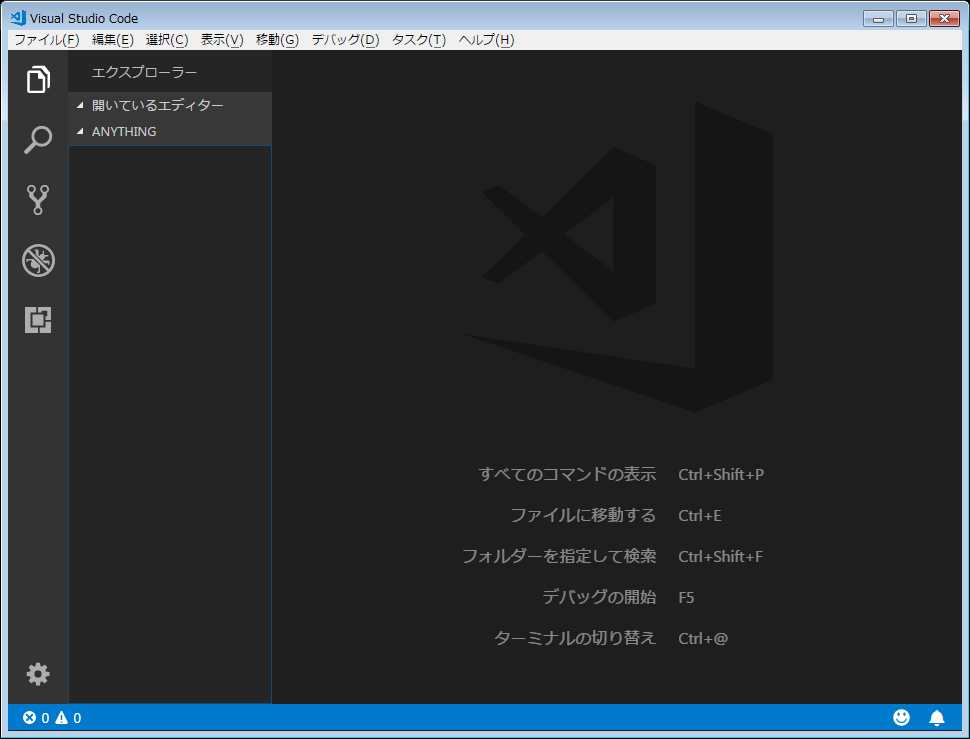
Task: Collapse the ANYTHING folder section
Action: [120, 131]
